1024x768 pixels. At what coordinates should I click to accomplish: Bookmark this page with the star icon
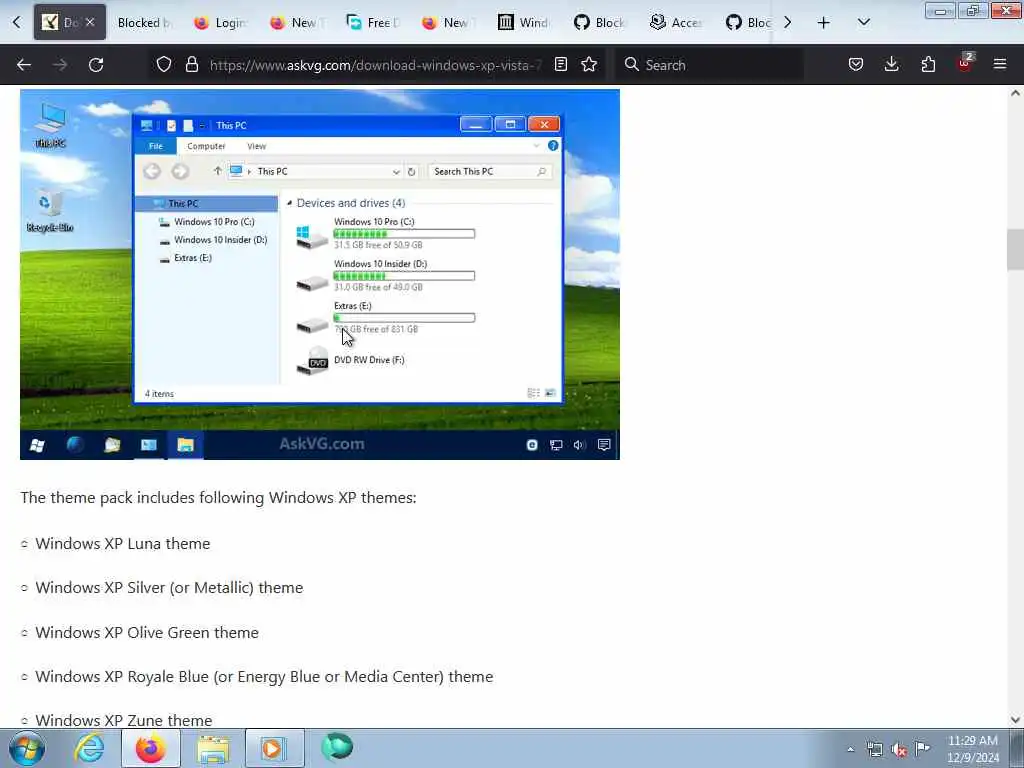tap(589, 65)
